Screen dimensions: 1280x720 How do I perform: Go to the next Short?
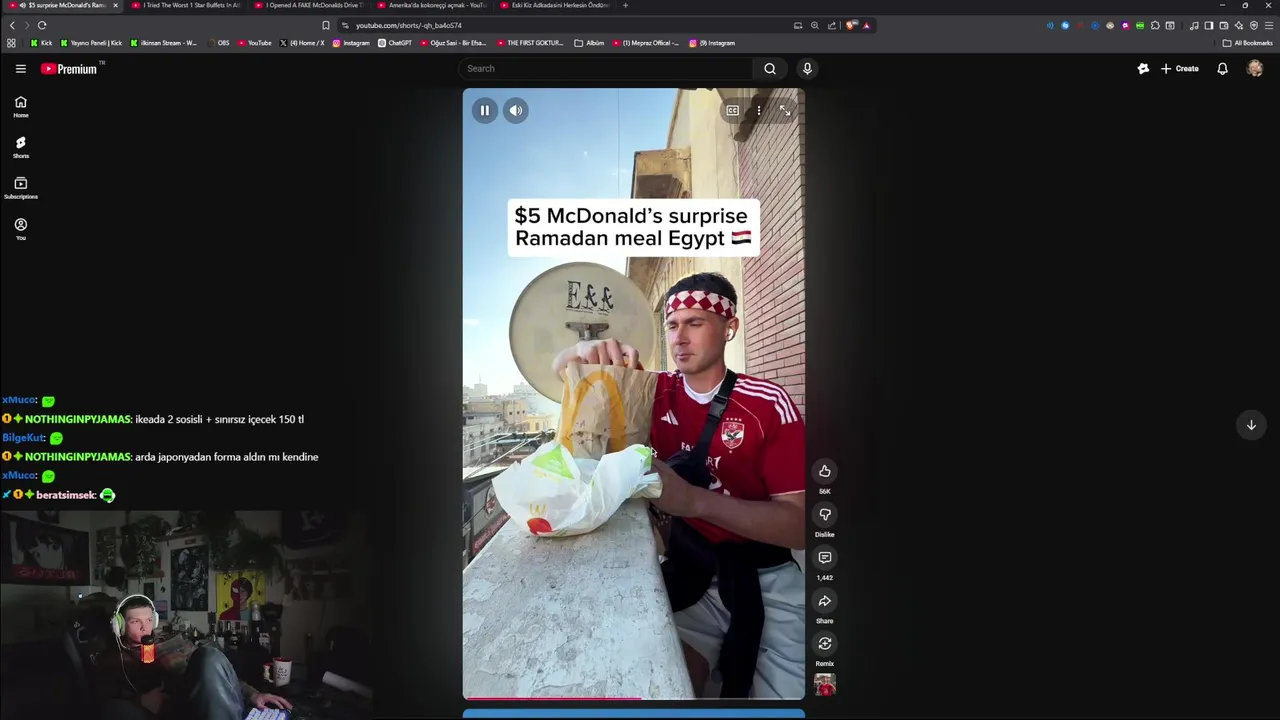click(x=1251, y=425)
